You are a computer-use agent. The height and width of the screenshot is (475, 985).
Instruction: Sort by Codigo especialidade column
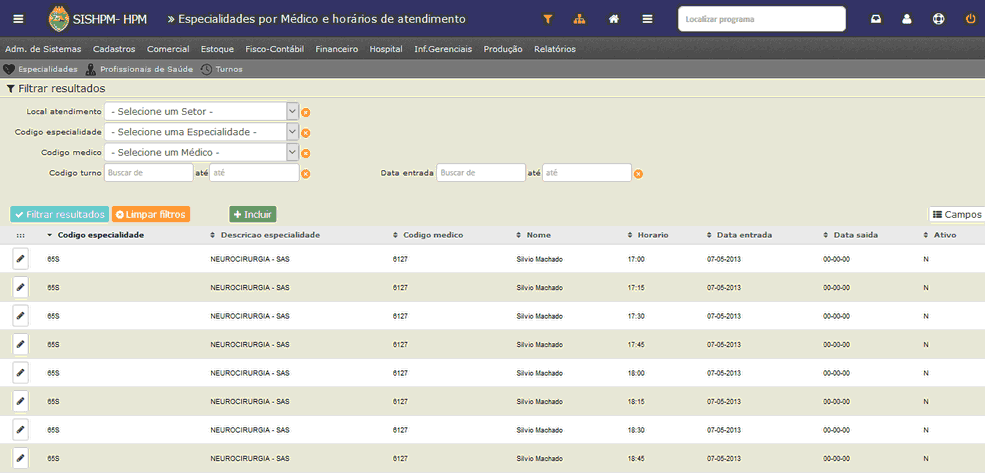(x=95, y=235)
